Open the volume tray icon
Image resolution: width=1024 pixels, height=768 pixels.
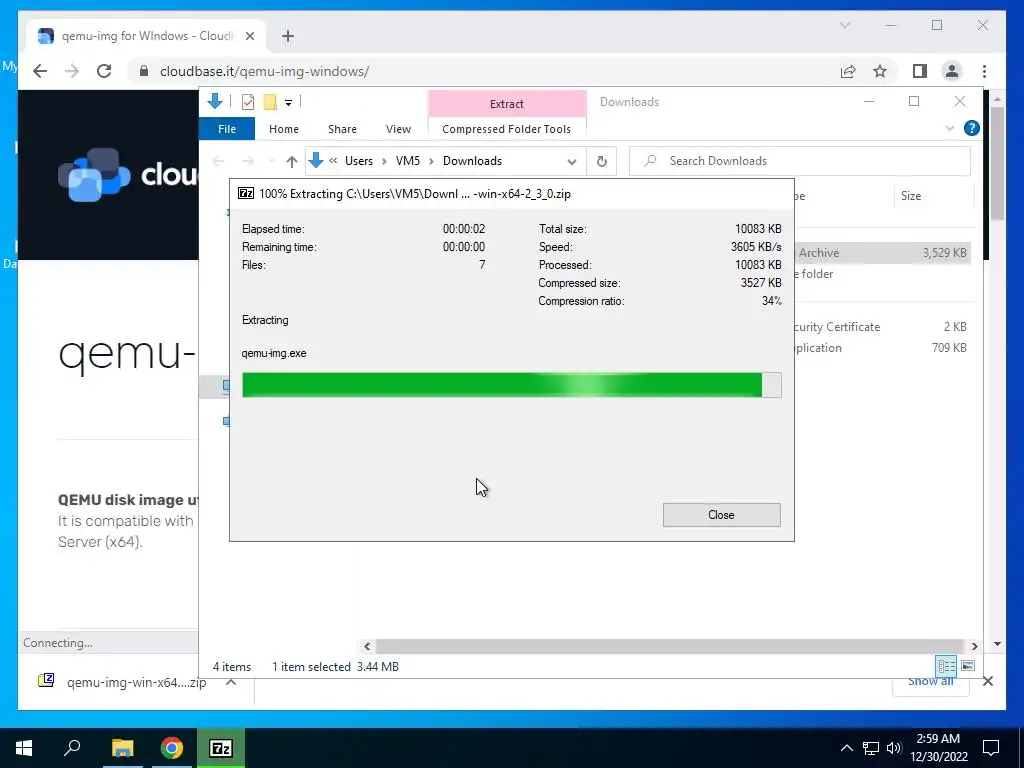point(894,748)
